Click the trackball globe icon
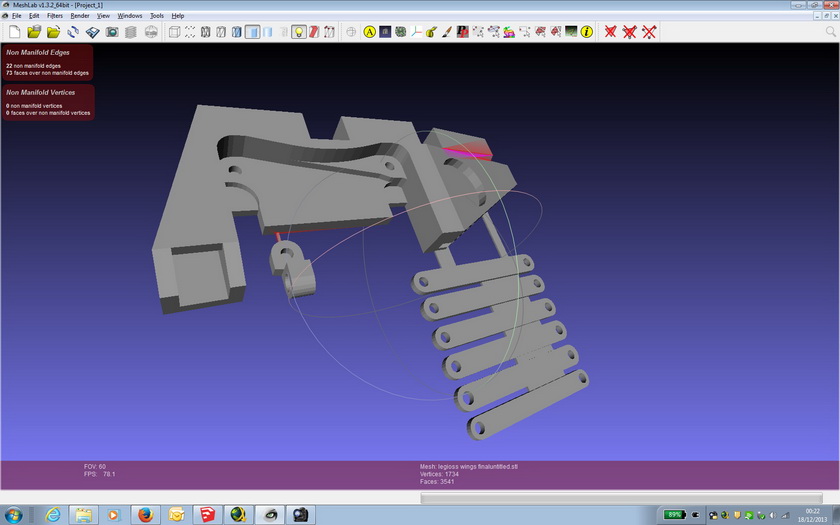 351,32
